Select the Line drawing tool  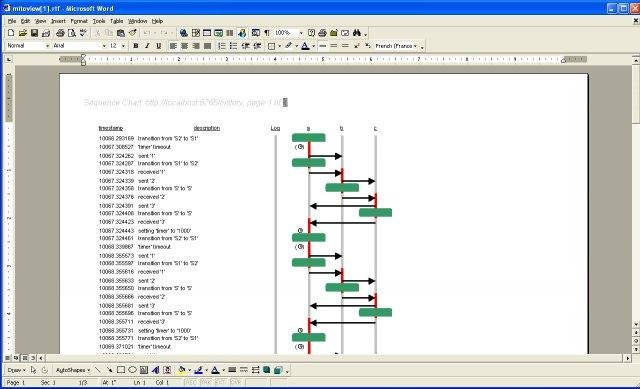click(97, 370)
